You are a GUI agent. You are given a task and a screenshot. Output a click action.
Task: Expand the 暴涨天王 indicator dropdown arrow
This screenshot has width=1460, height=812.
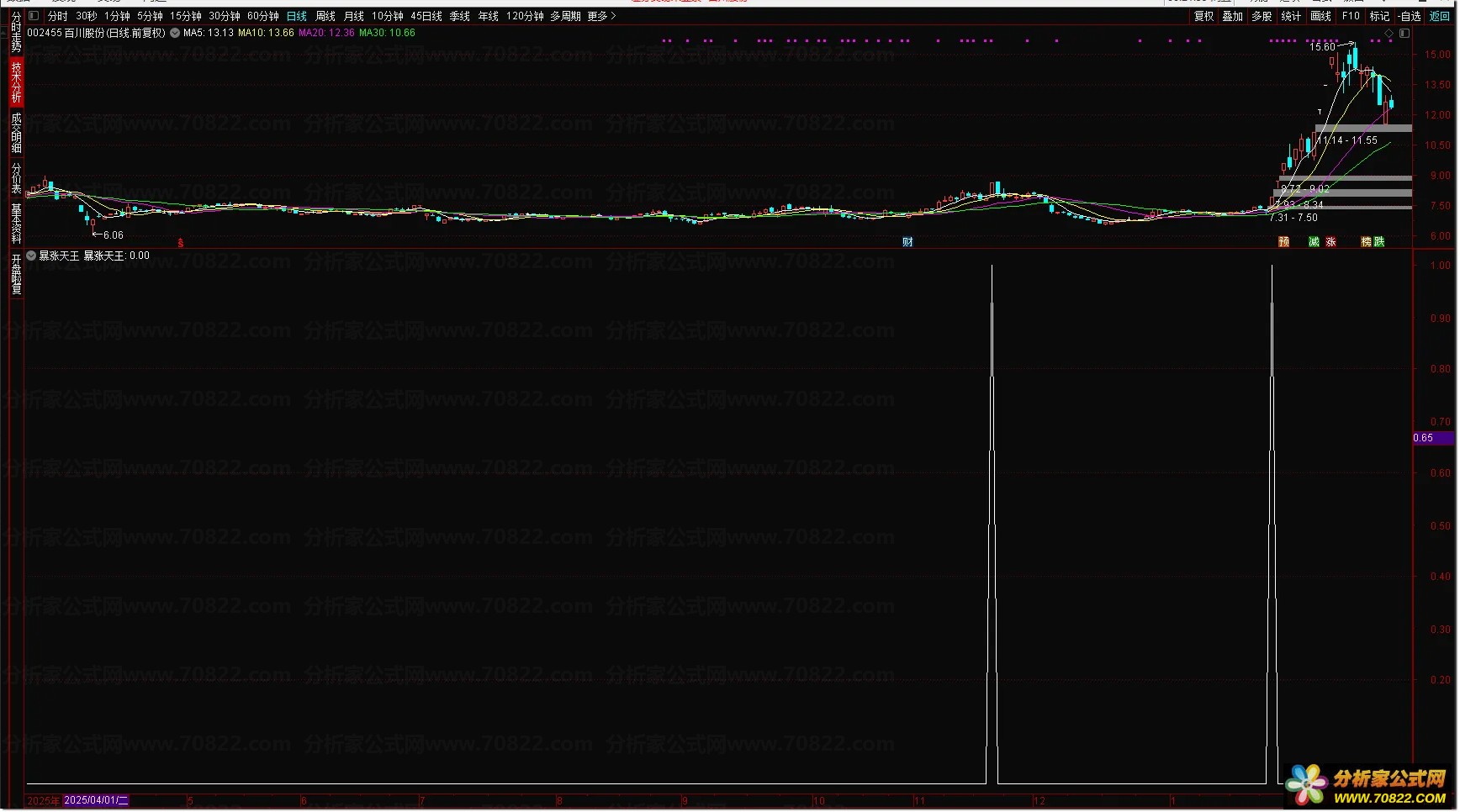(31, 256)
